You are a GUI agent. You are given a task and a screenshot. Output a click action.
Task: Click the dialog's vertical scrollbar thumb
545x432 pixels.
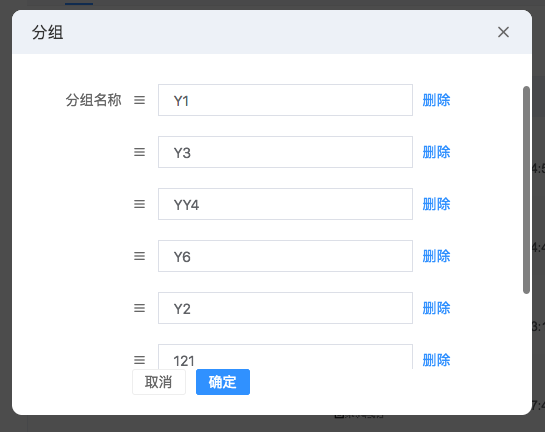(x=526, y=190)
